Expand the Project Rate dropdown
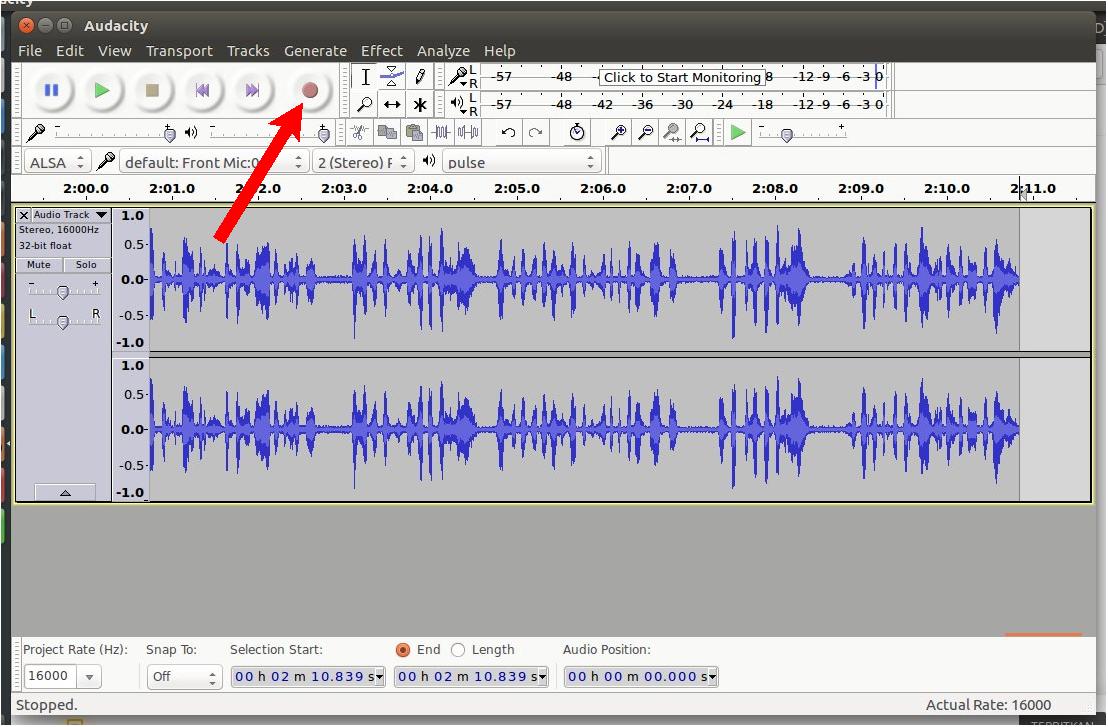 tap(89, 677)
